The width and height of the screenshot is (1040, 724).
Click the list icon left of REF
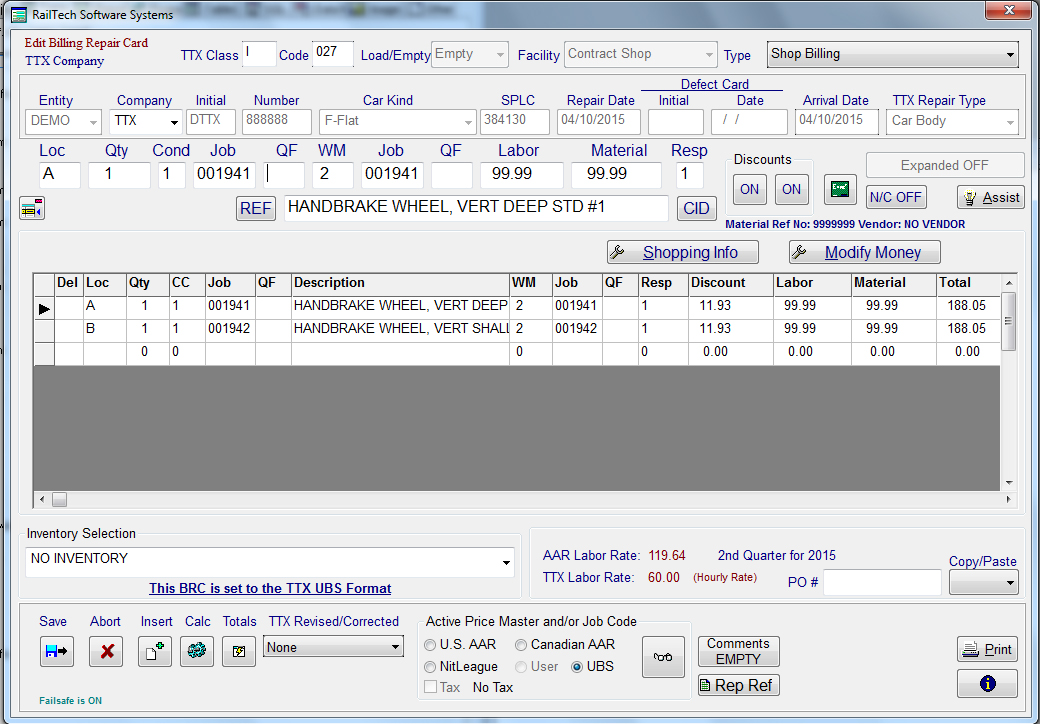32,208
